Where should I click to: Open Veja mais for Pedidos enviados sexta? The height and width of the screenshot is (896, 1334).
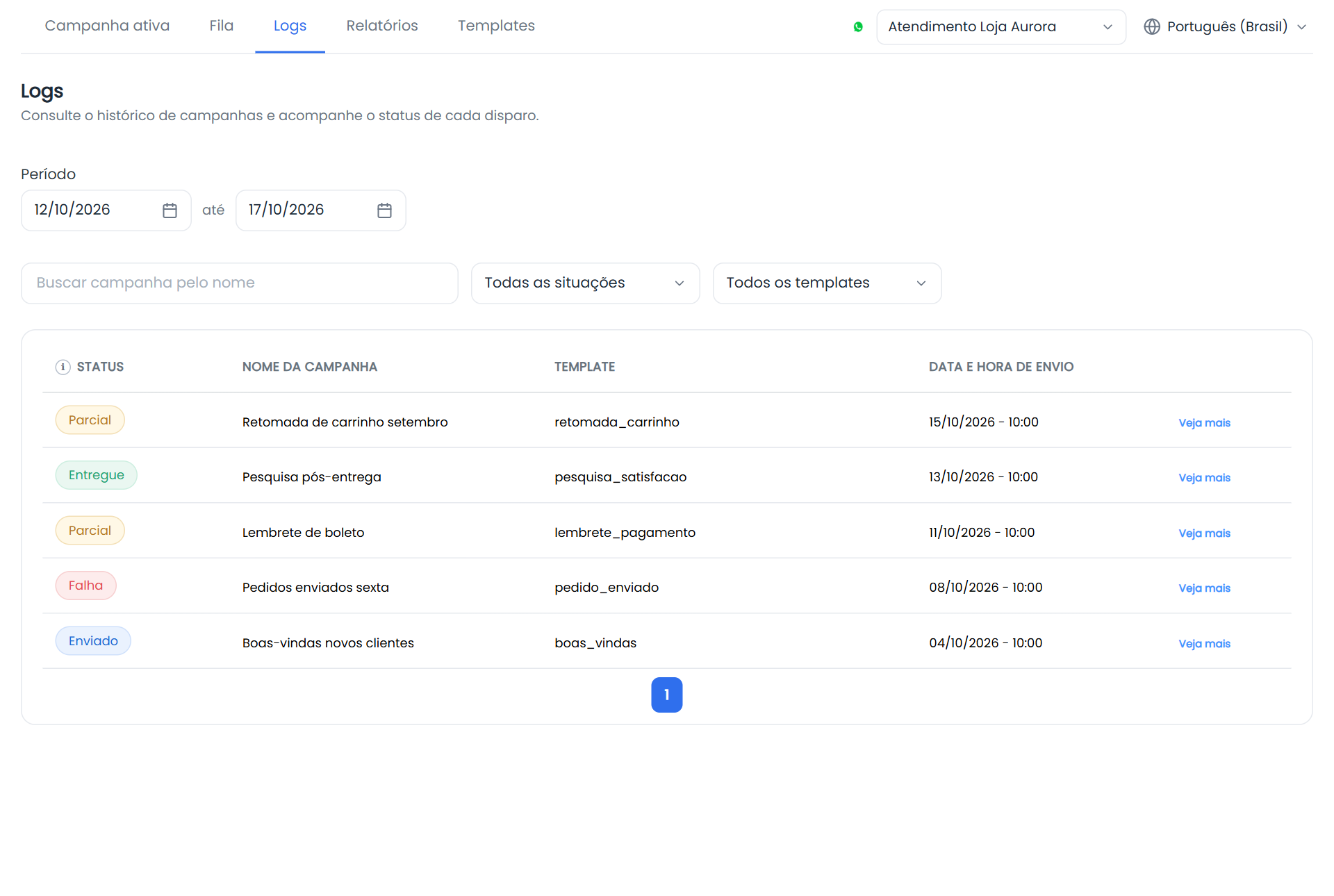[1204, 588]
